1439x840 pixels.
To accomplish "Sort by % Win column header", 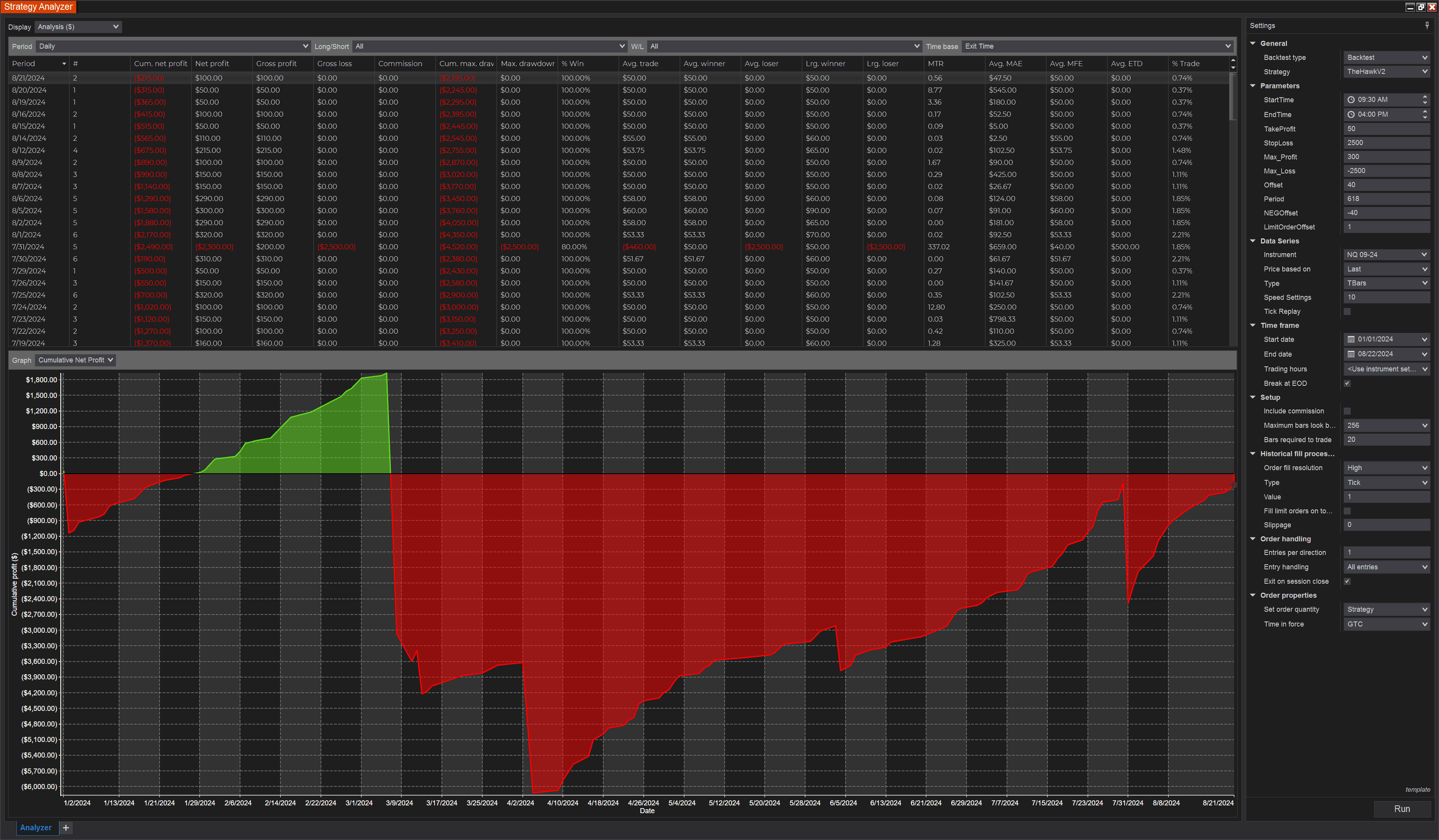I will (588, 64).
